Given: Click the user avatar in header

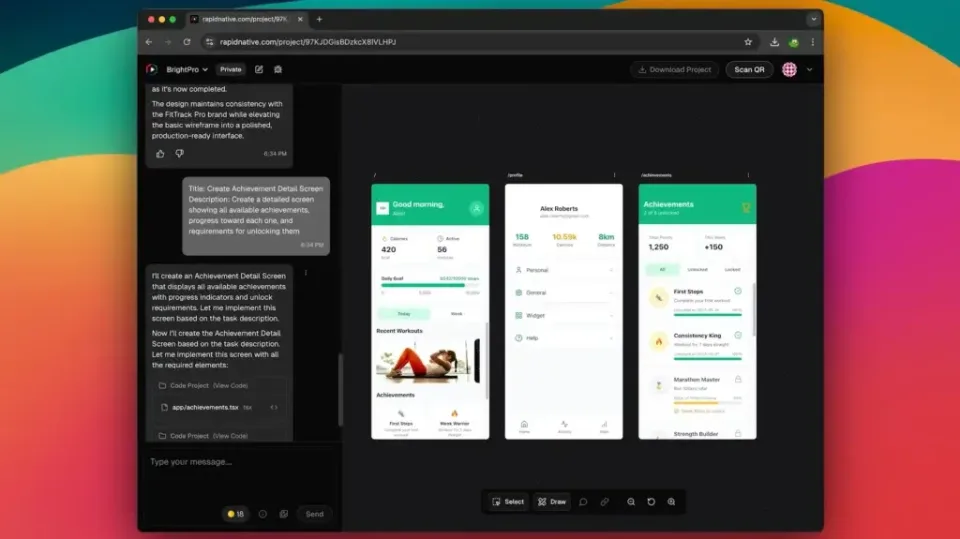Looking at the screenshot, I should [x=789, y=69].
